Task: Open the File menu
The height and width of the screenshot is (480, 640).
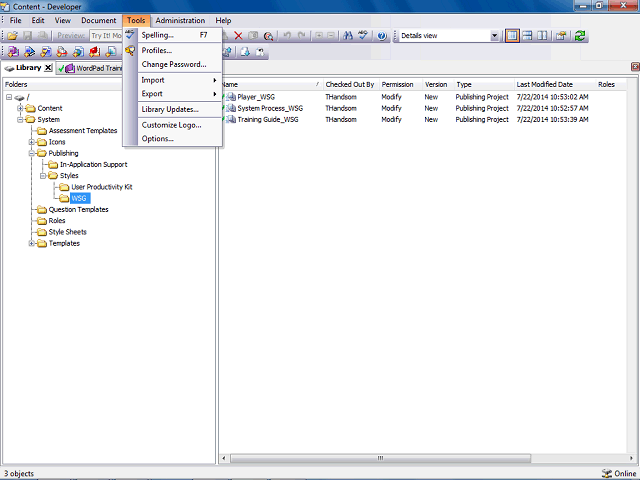Action: click(x=16, y=20)
